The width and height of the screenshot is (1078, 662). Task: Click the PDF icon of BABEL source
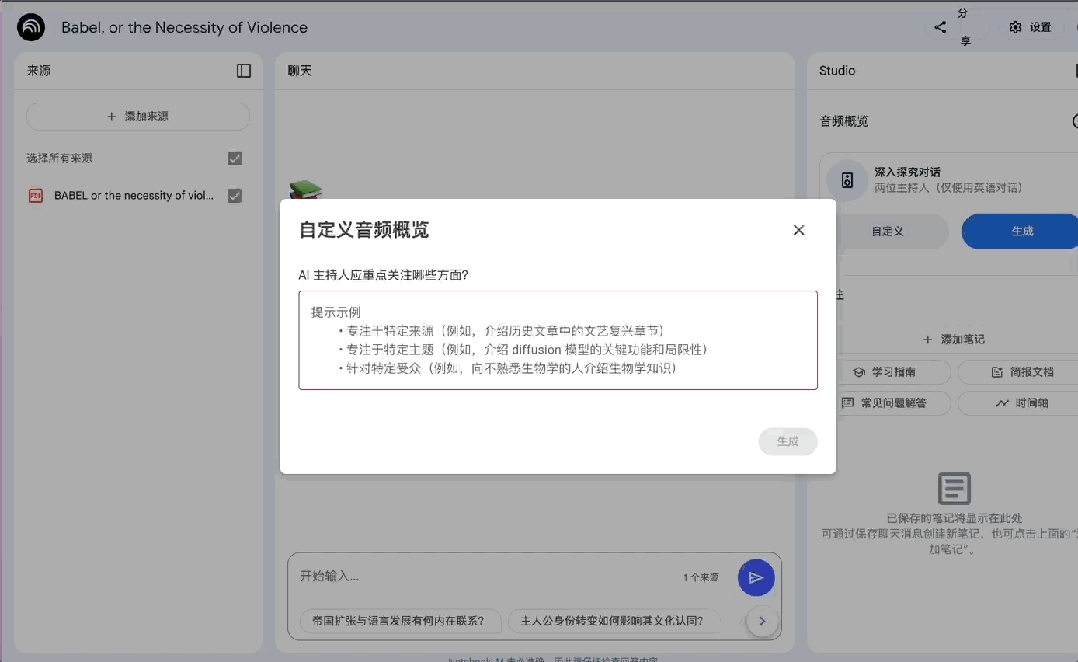tap(36, 196)
